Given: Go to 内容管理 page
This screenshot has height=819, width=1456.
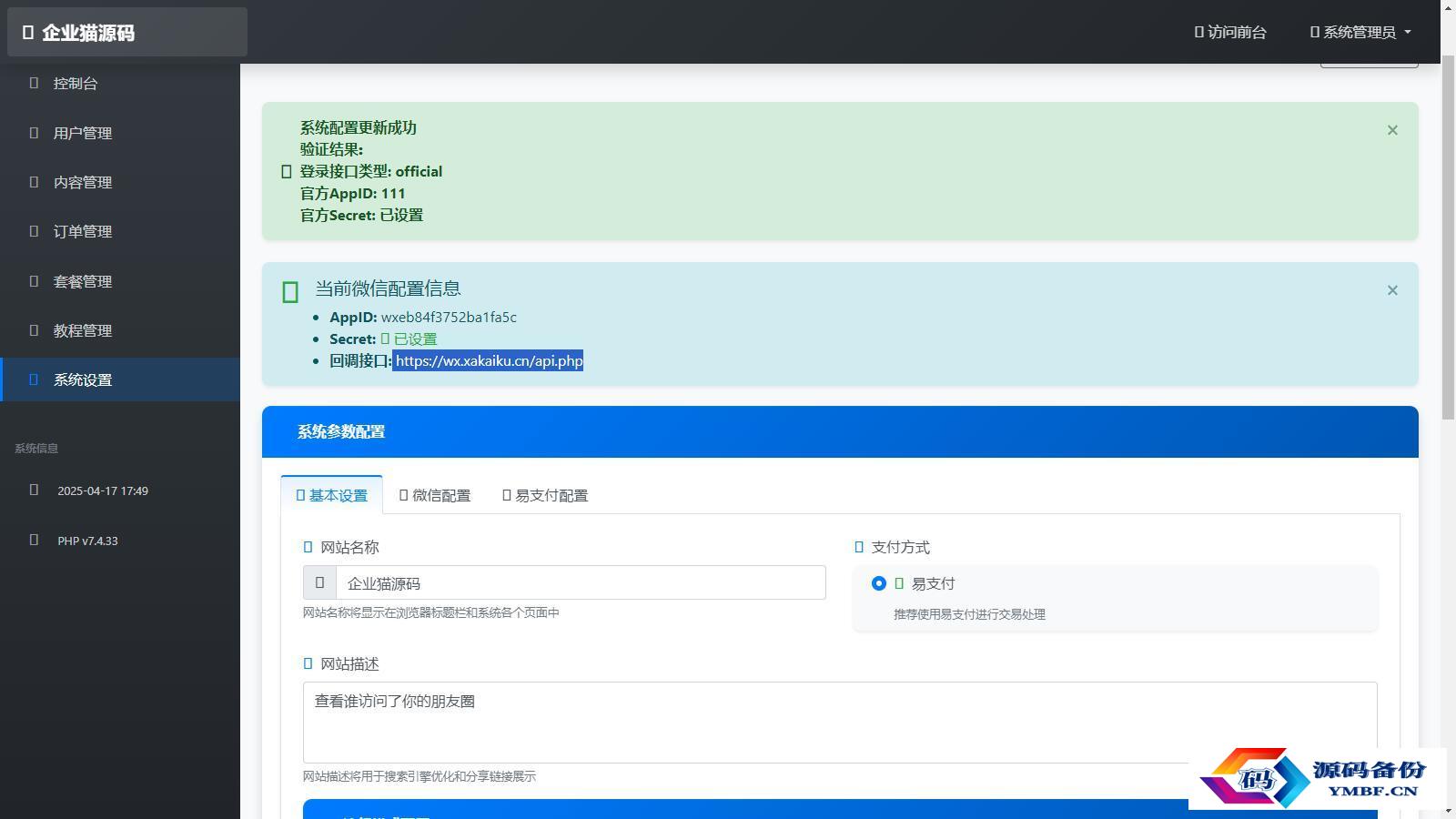Looking at the screenshot, I should [120, 182].
